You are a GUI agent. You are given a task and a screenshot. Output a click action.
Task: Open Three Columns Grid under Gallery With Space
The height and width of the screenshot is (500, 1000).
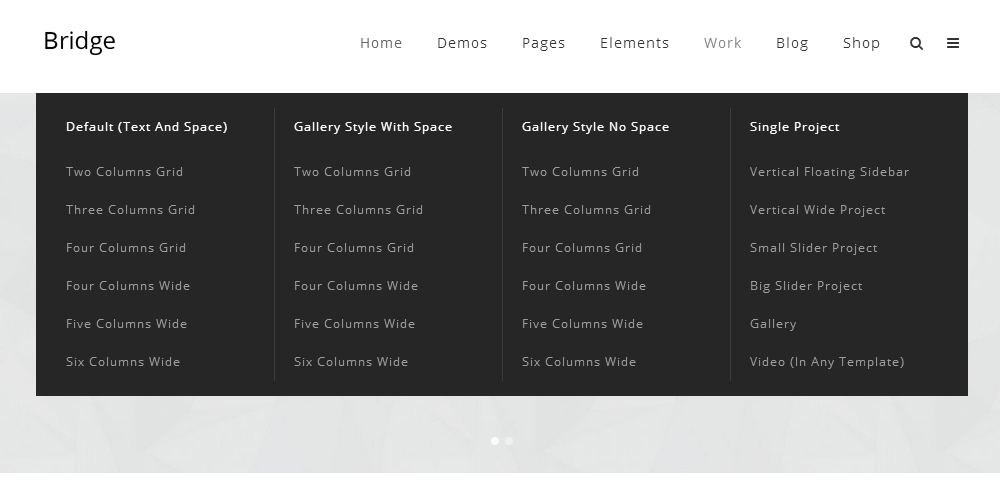click(x=358, y=210)
